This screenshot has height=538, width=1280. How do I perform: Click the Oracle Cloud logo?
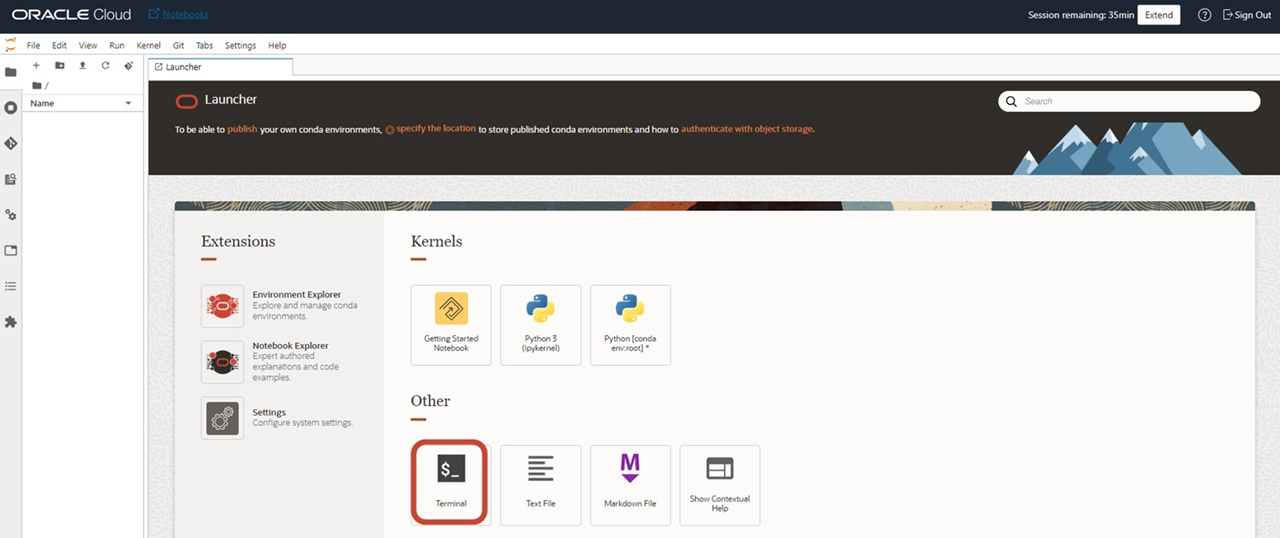(x=69, y=14)
